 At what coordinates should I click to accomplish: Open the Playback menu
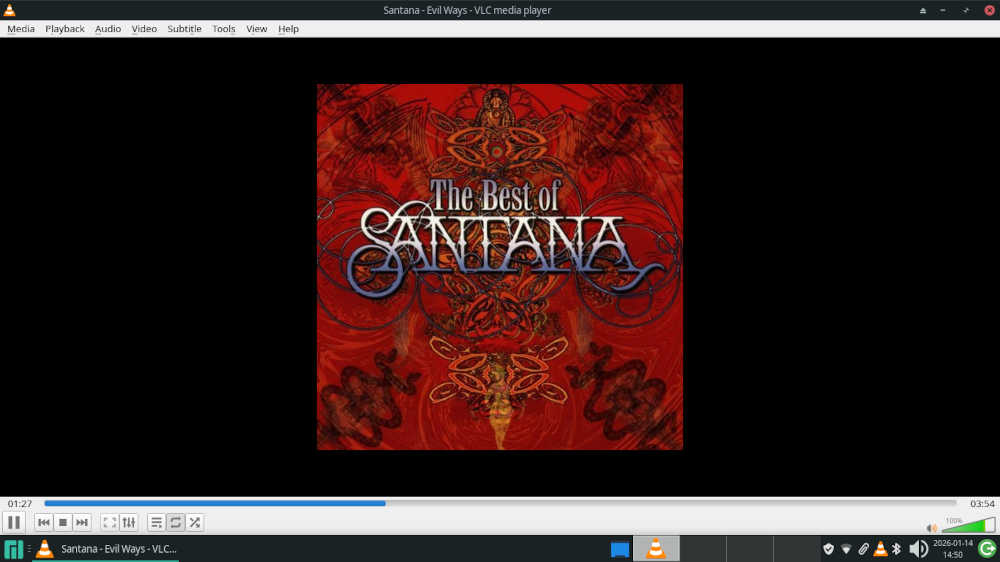(x=65, y=29)
